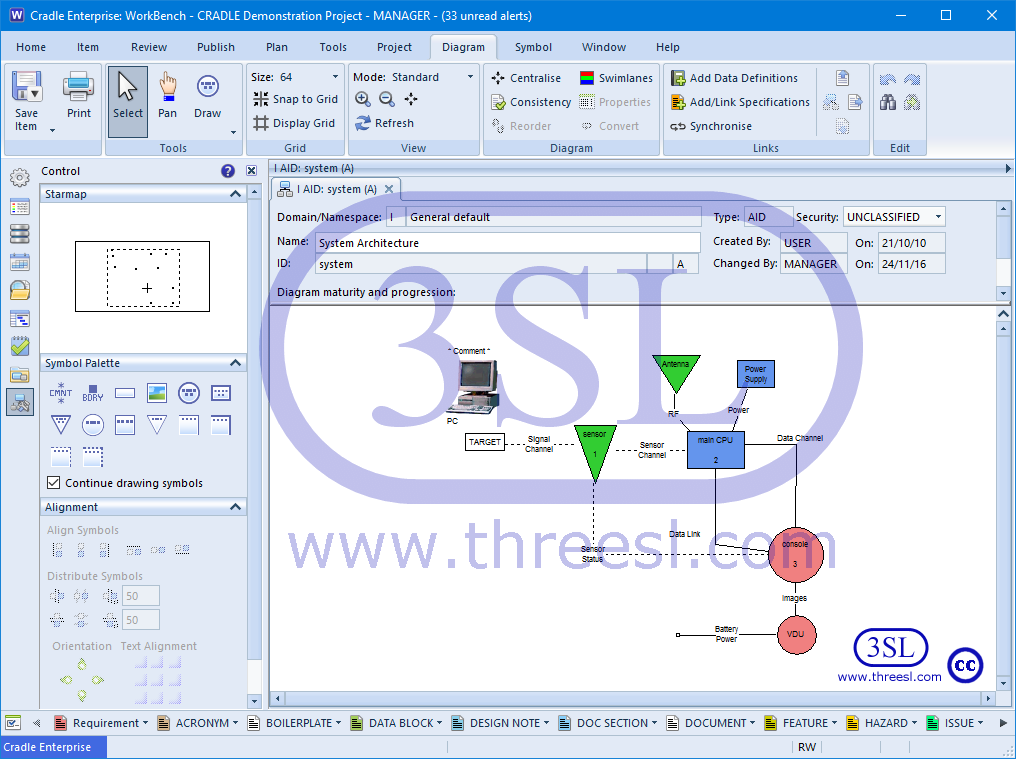
Task: Open the Mode dropdown
Action: tap(470, 77)
